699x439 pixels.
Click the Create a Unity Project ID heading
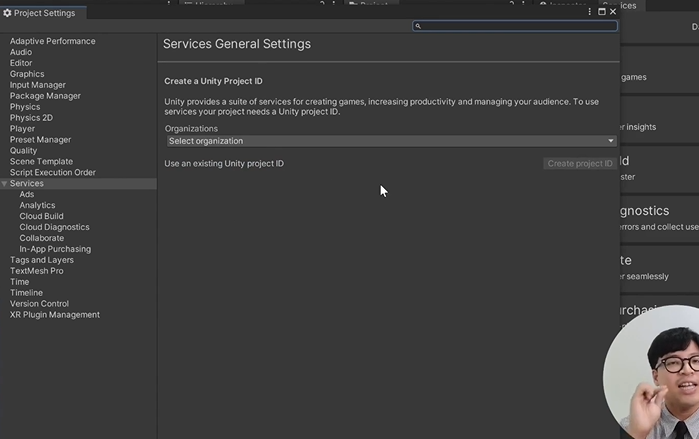[x=213, y=81]
